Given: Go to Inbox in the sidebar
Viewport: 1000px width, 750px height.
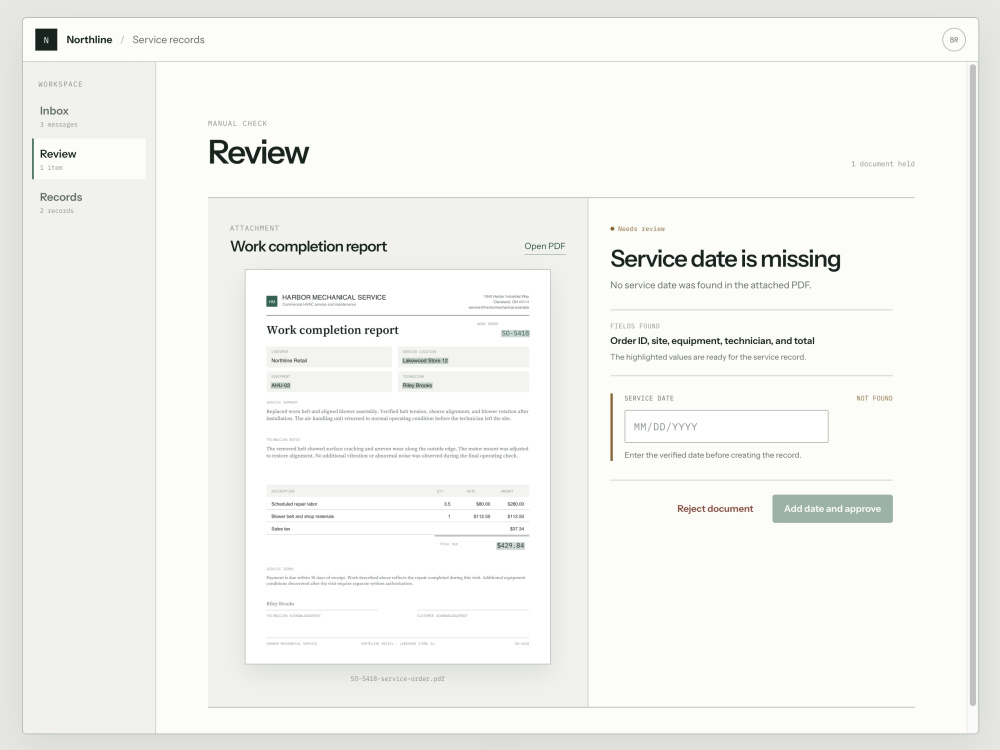Looking at the screenshot, I should pyautogui.click(x=89, y=116).
